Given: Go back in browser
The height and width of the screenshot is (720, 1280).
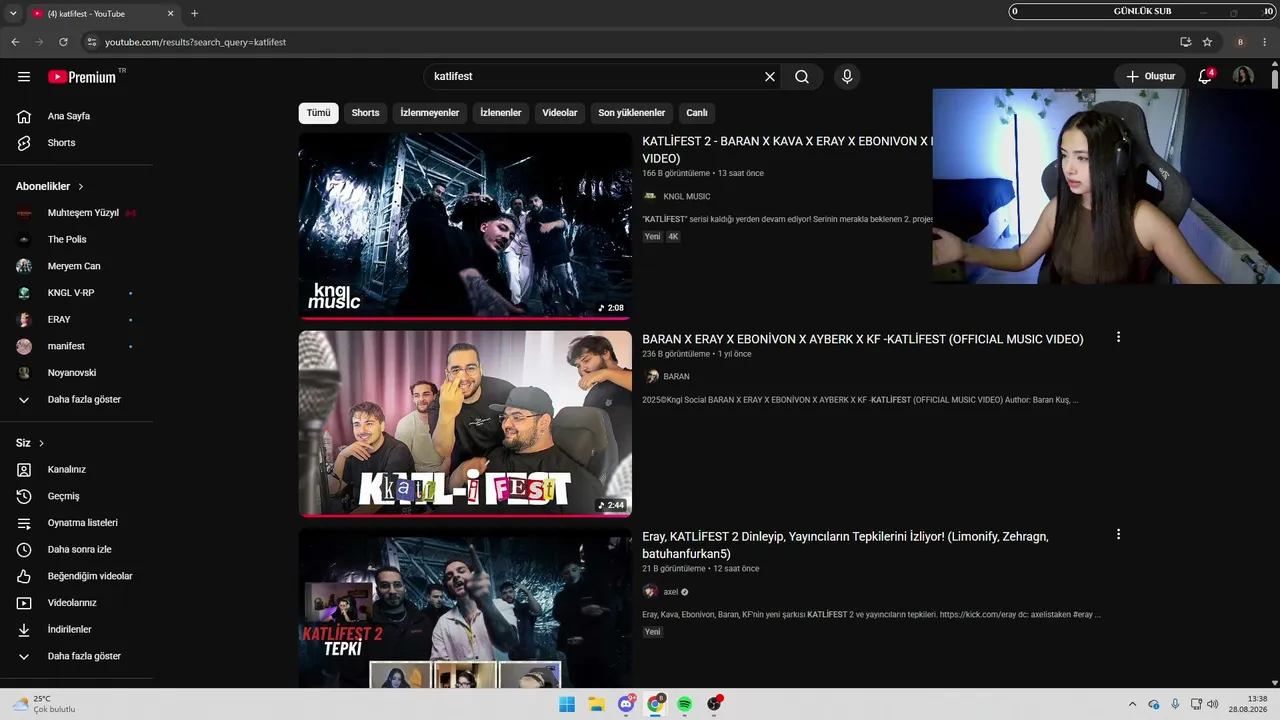Looking at the screenshot, I should (15, 42).
